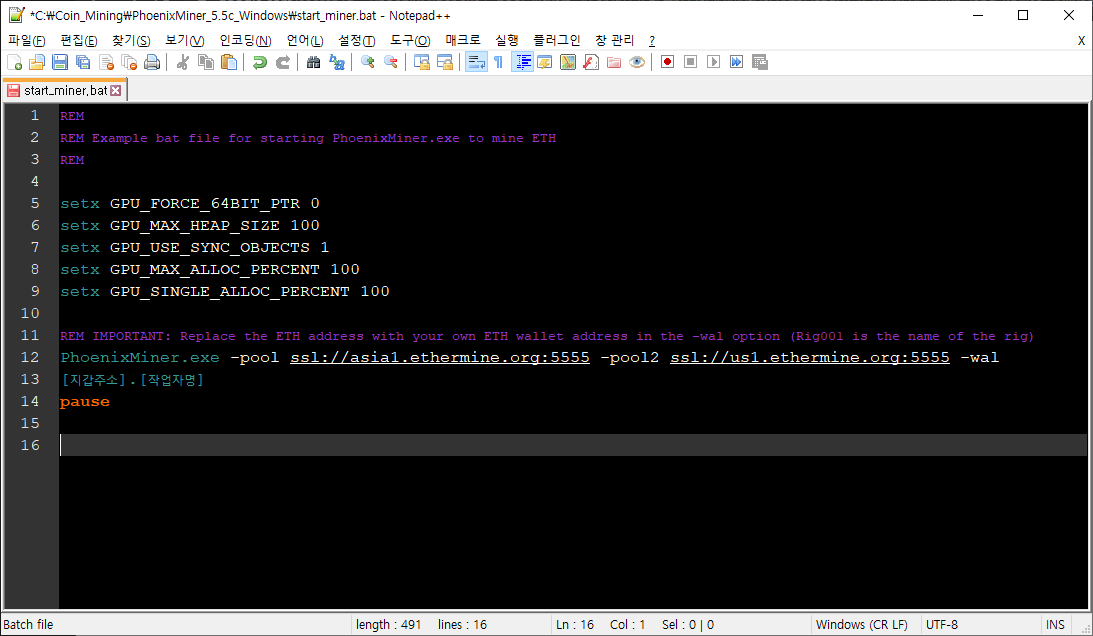Toggle synchronized horizontal scrolling

[445, 62]
